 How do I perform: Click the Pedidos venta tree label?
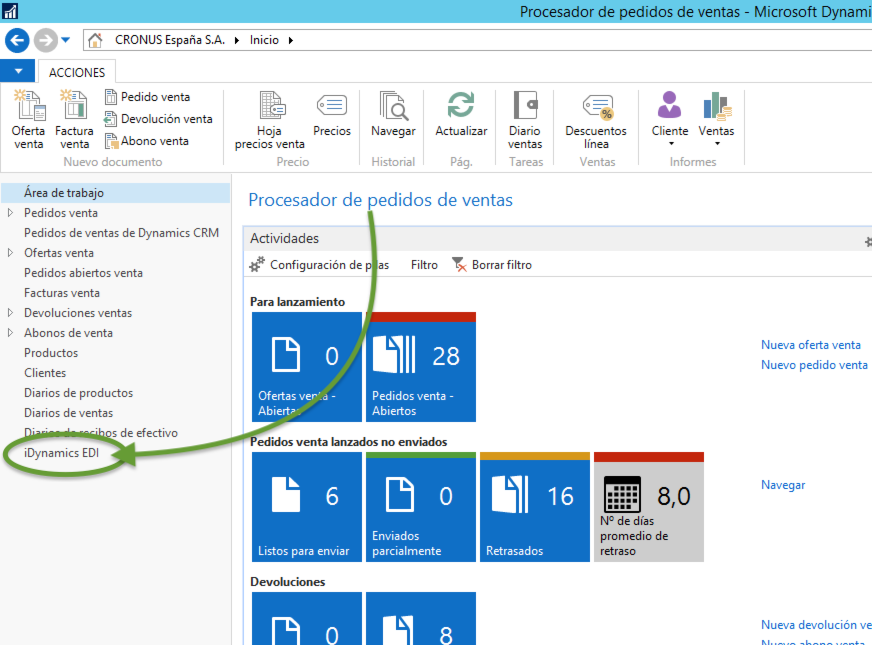61,213
